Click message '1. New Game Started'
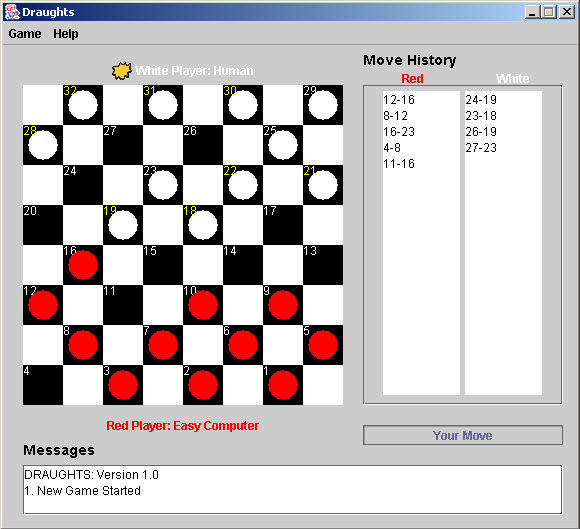This screenshot has width=580, height=529. tap(82, 491)
